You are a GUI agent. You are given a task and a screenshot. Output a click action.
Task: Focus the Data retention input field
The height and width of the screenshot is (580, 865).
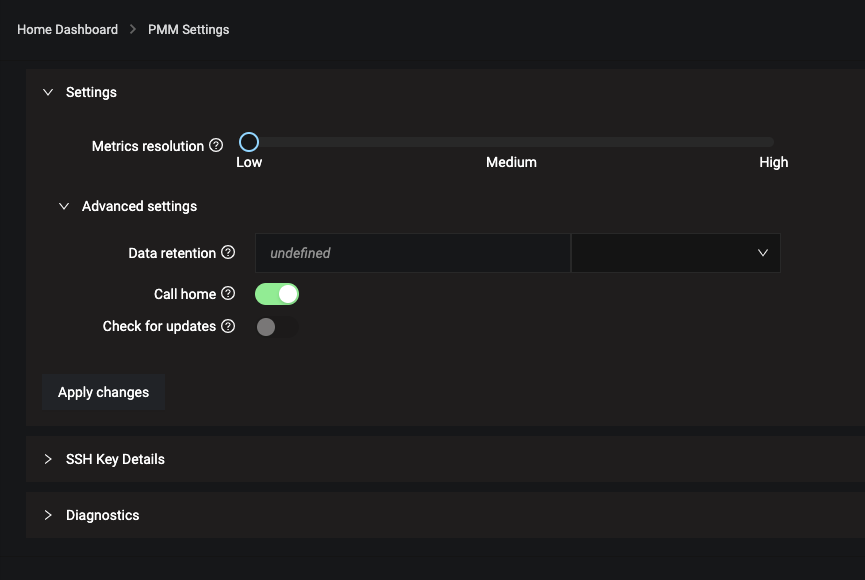(x=412, y=253)
